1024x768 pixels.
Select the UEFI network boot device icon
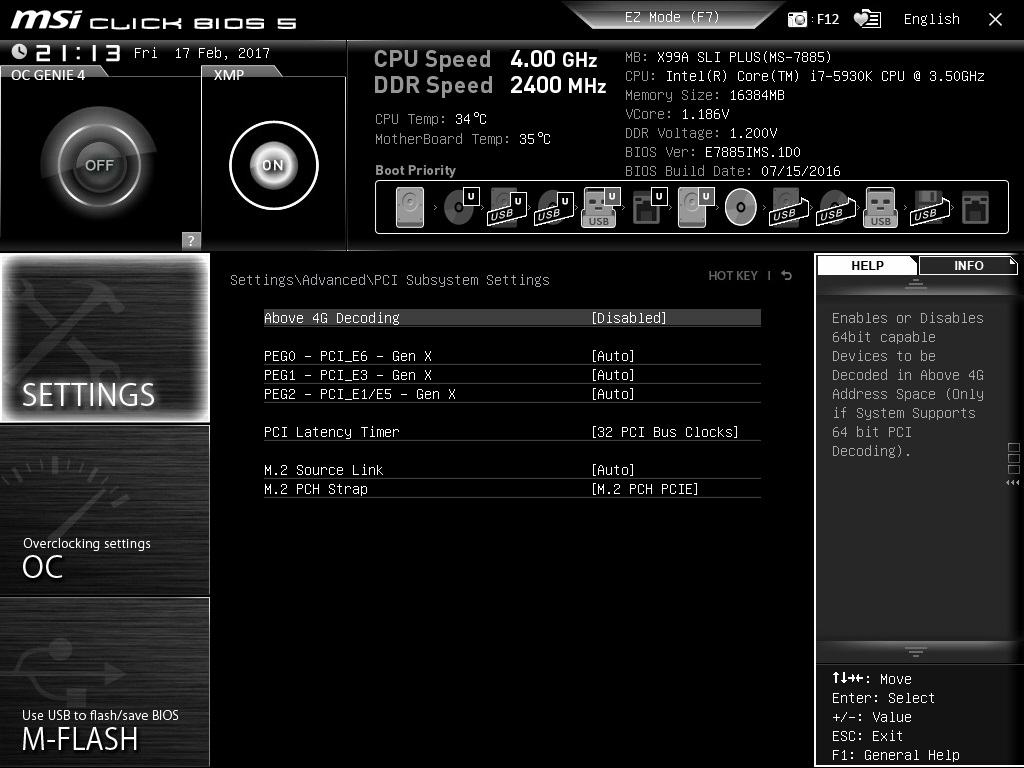(650, 206)
